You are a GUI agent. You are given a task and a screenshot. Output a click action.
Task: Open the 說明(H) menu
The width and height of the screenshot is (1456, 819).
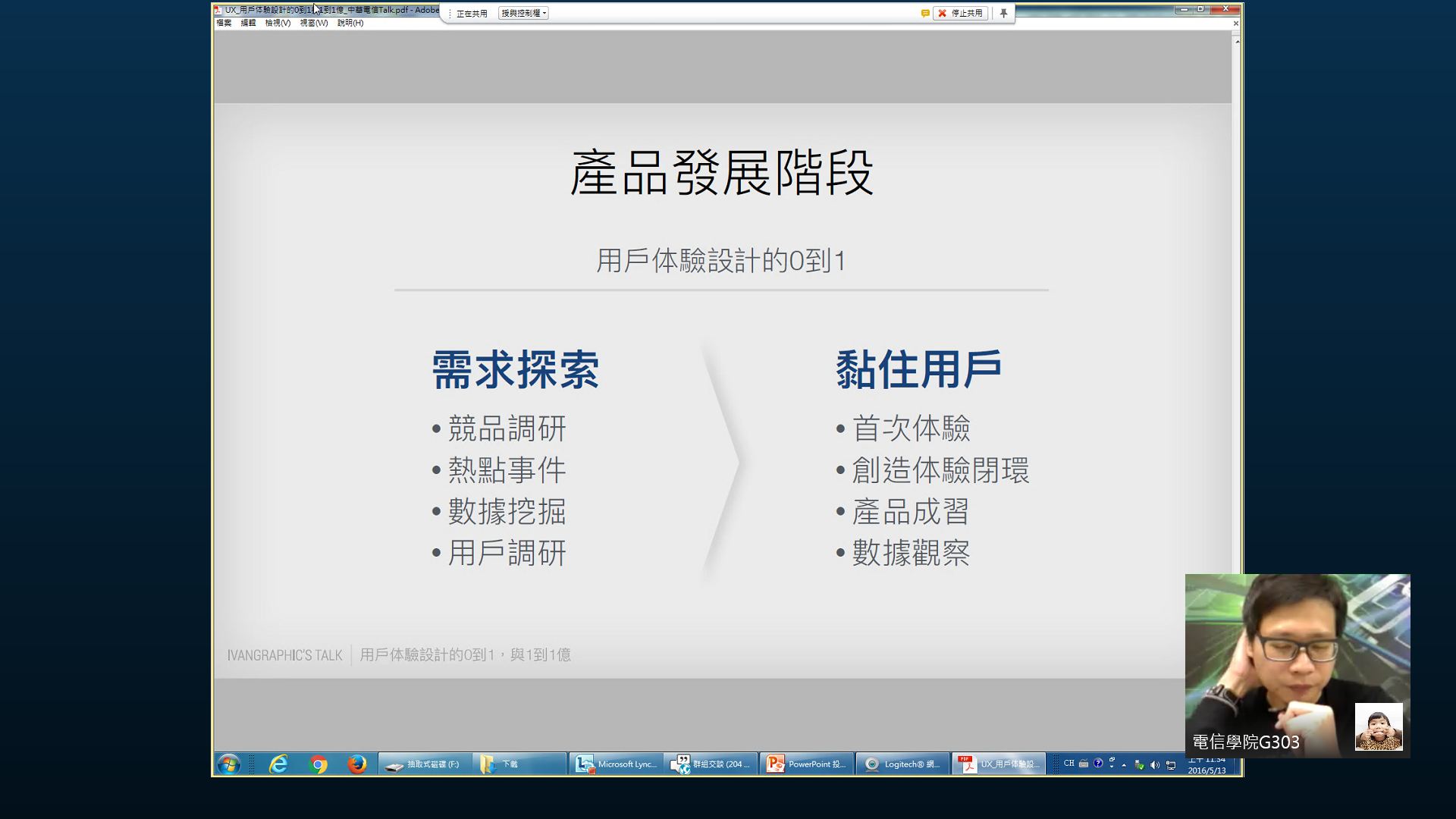pyautogui.click(x=350, y=23)
